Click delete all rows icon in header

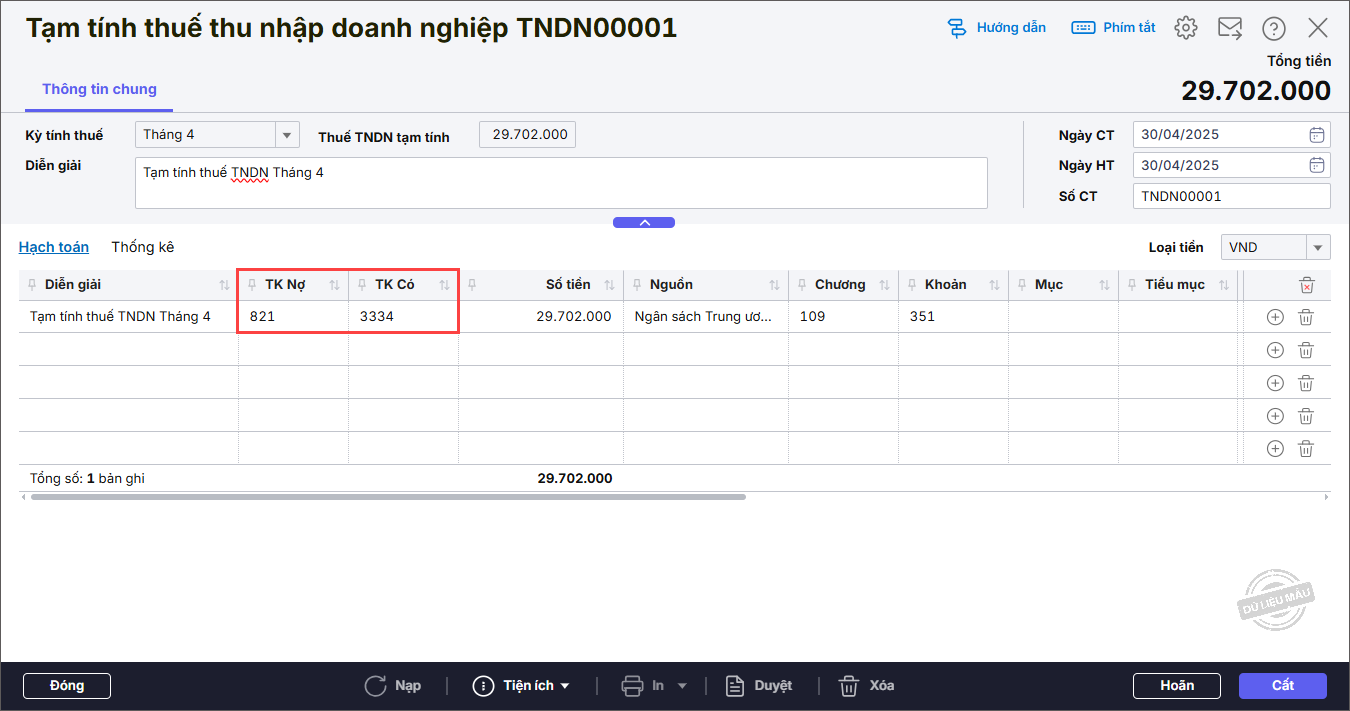pos(1306,285)
